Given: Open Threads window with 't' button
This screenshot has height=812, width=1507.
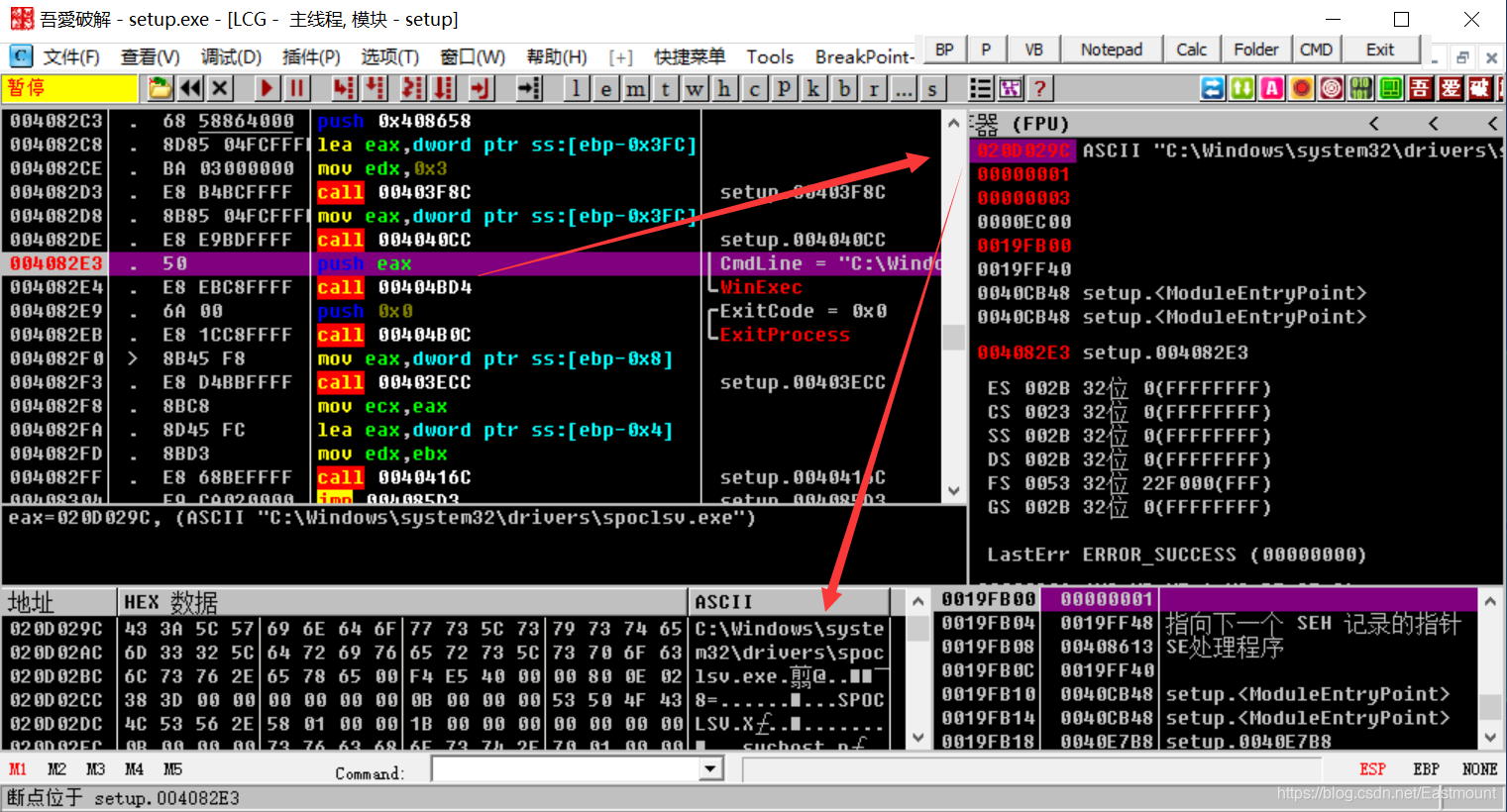Looking at the screenshot, I should (666, 89).
